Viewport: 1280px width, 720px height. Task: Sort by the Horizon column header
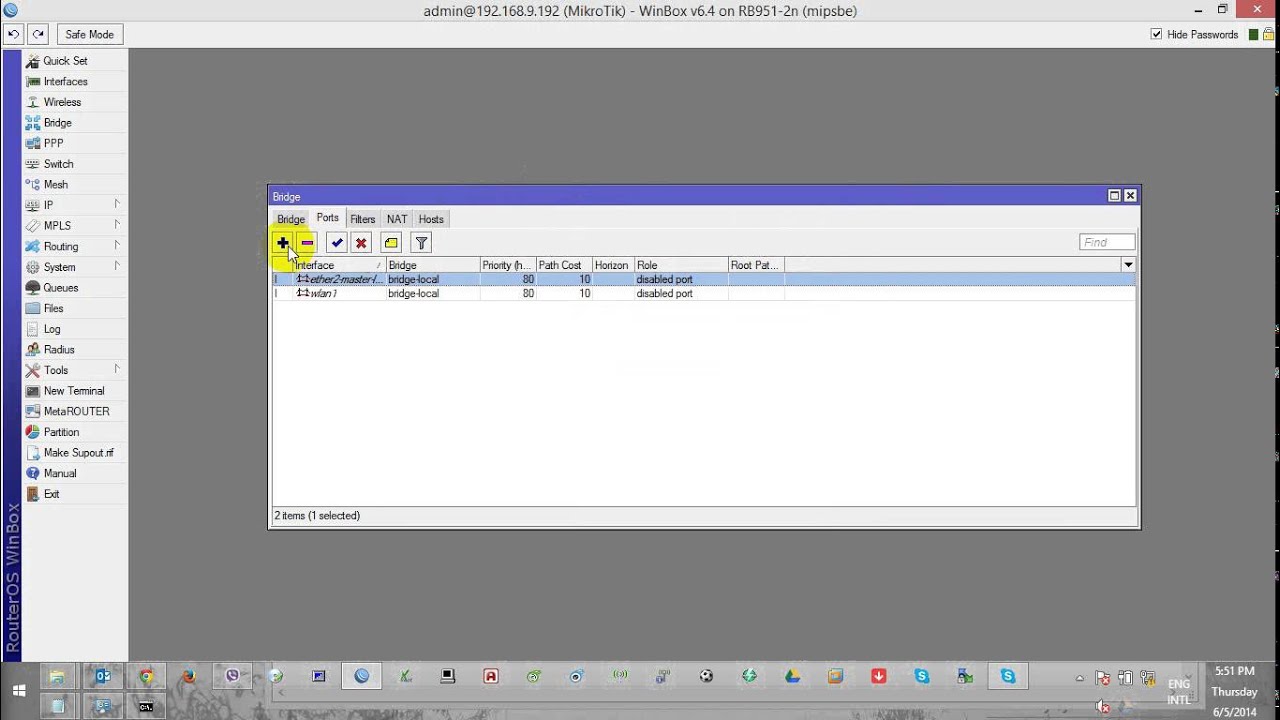613,265
